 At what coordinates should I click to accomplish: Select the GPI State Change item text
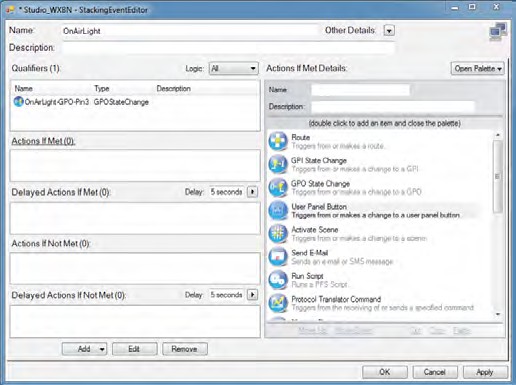coord(319,160)
